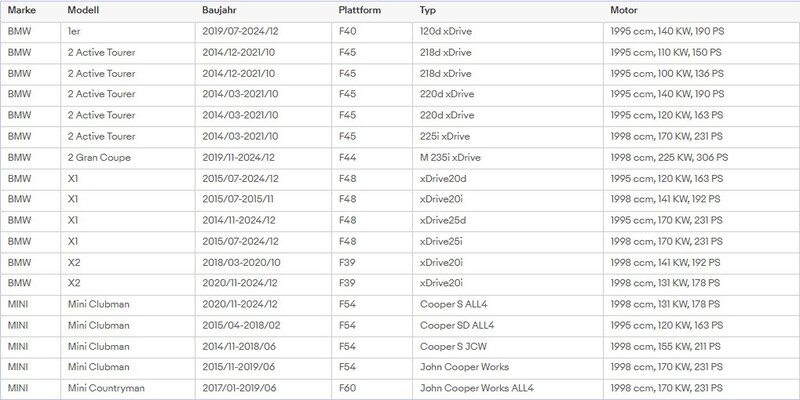Select type cell 'xDrive25i'

442,241
